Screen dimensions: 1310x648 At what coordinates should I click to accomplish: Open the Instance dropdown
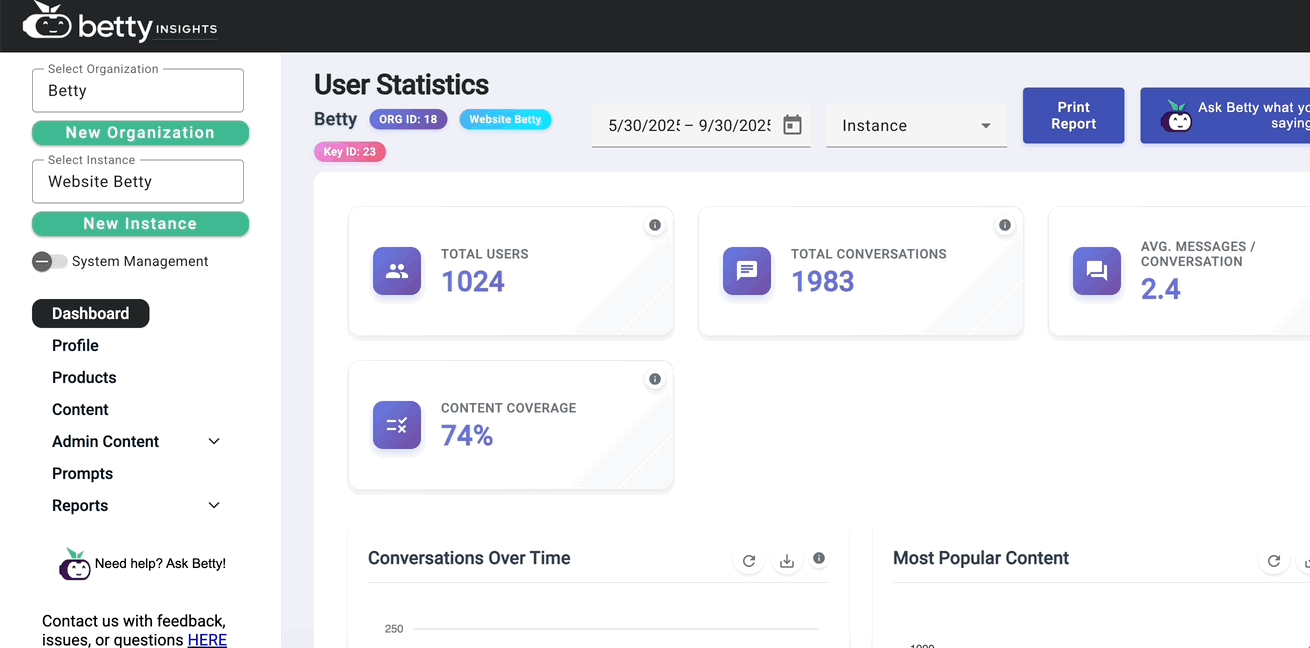tap(916, 126)
